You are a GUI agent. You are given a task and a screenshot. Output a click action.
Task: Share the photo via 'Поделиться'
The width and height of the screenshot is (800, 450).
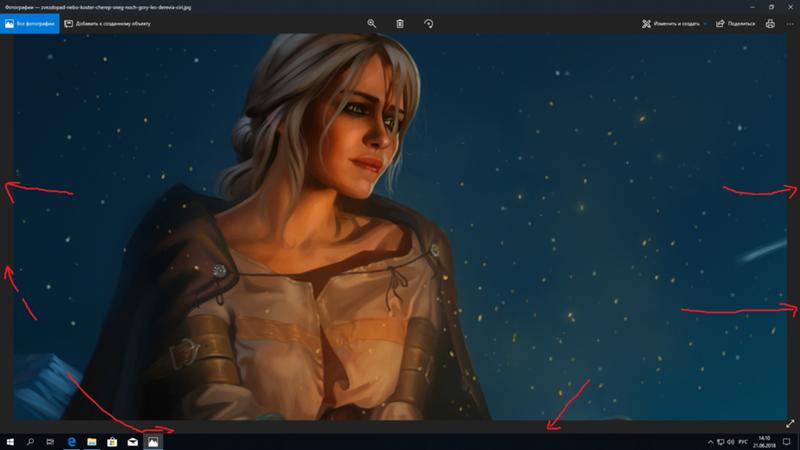click(x=735, y=23)
